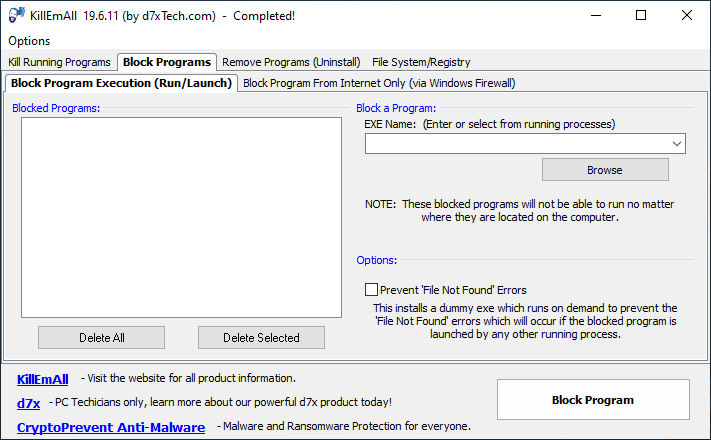Switch to Block Program From Internet Only subtab
Image resolution: width=711 pixels, height=440 pixels.
coord(379,83)
